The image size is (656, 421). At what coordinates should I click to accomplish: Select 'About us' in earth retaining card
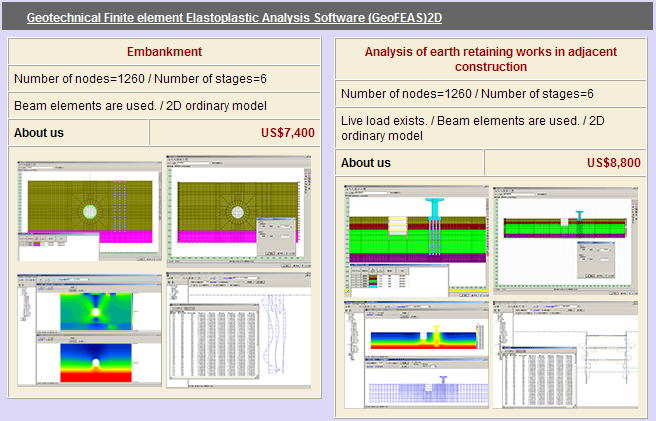[x=366, y=162]
